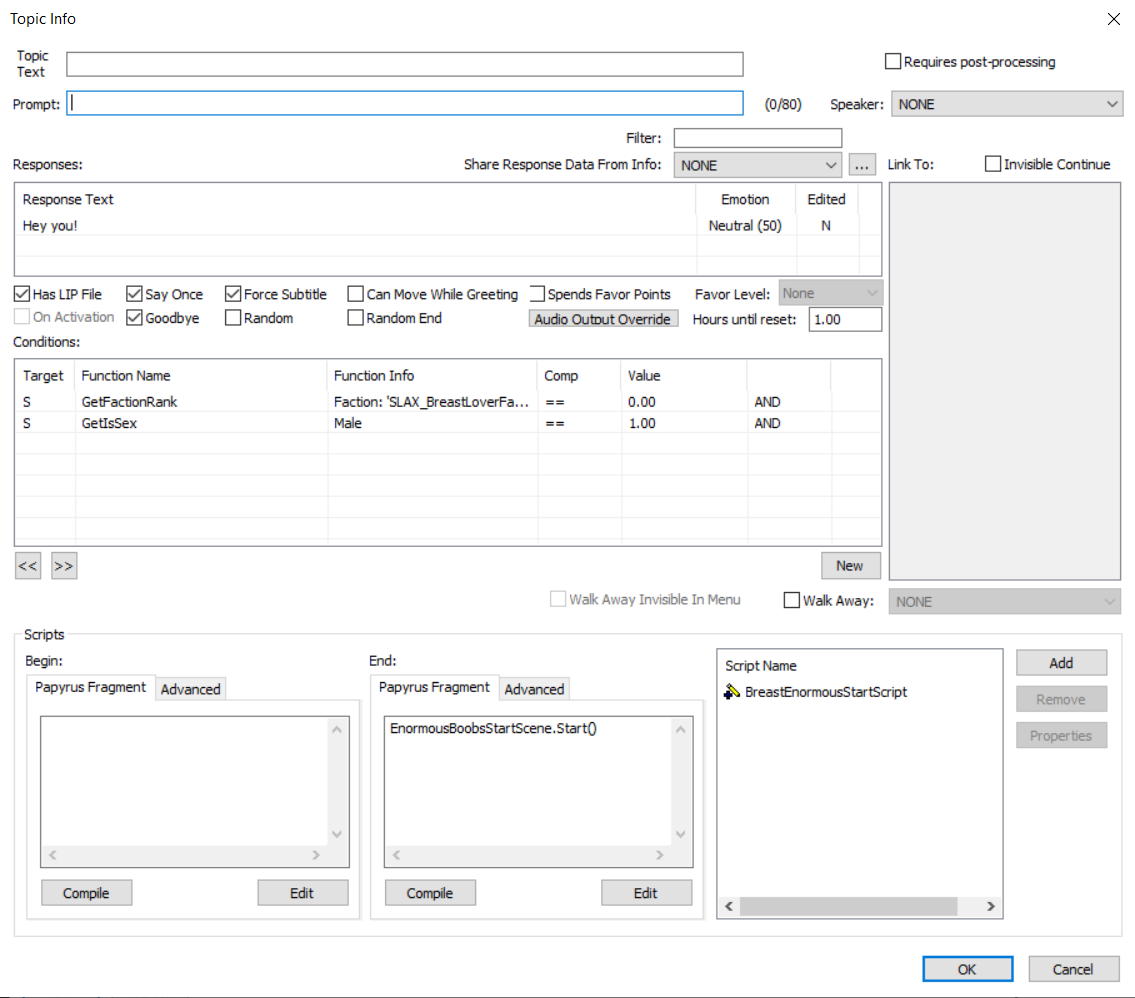Click Audio Output Override button
Screen dimensions: 1135x998
click(x=603, y=319)
